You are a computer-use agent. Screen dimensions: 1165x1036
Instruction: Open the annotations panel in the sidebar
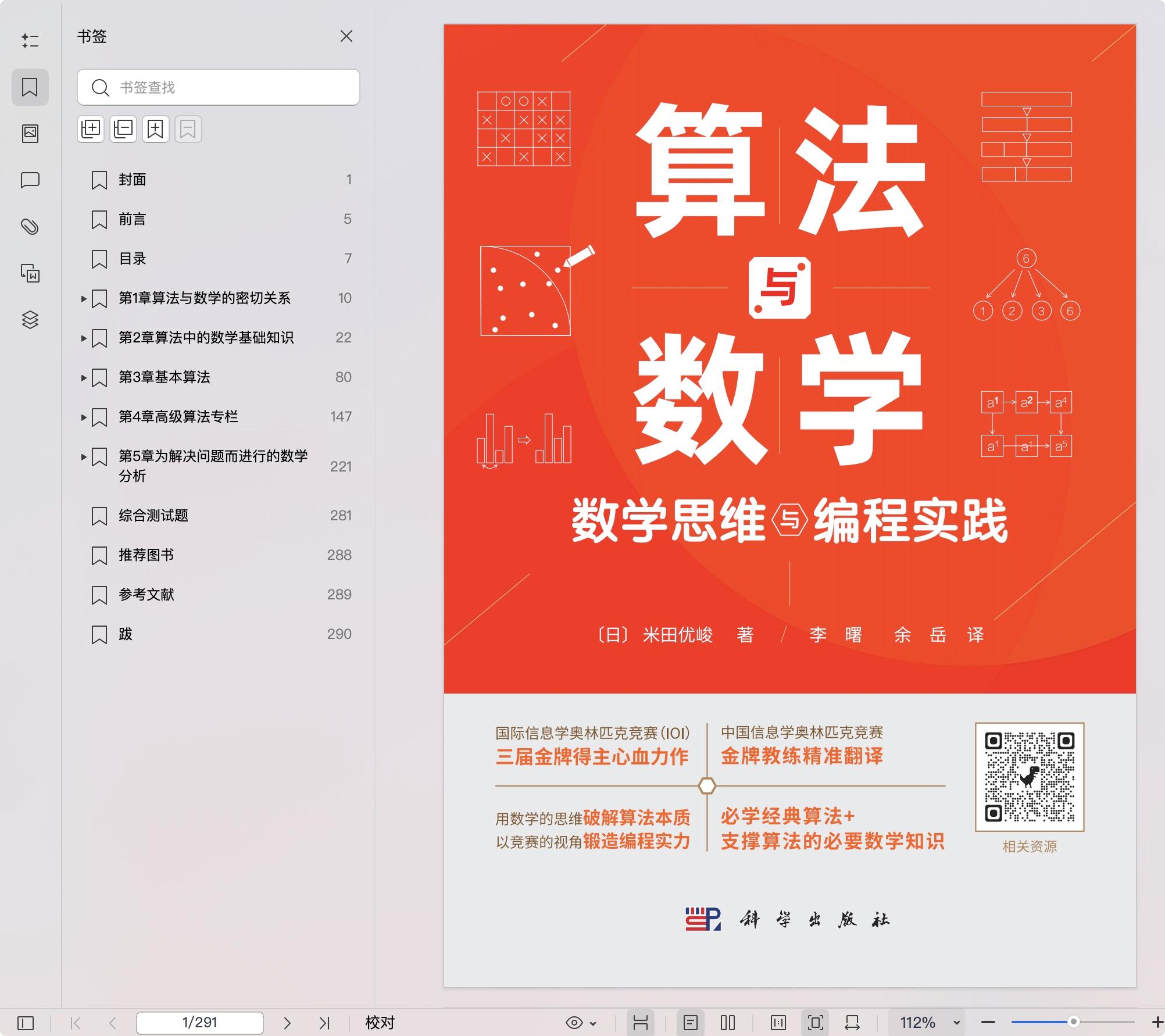point(31,180)
